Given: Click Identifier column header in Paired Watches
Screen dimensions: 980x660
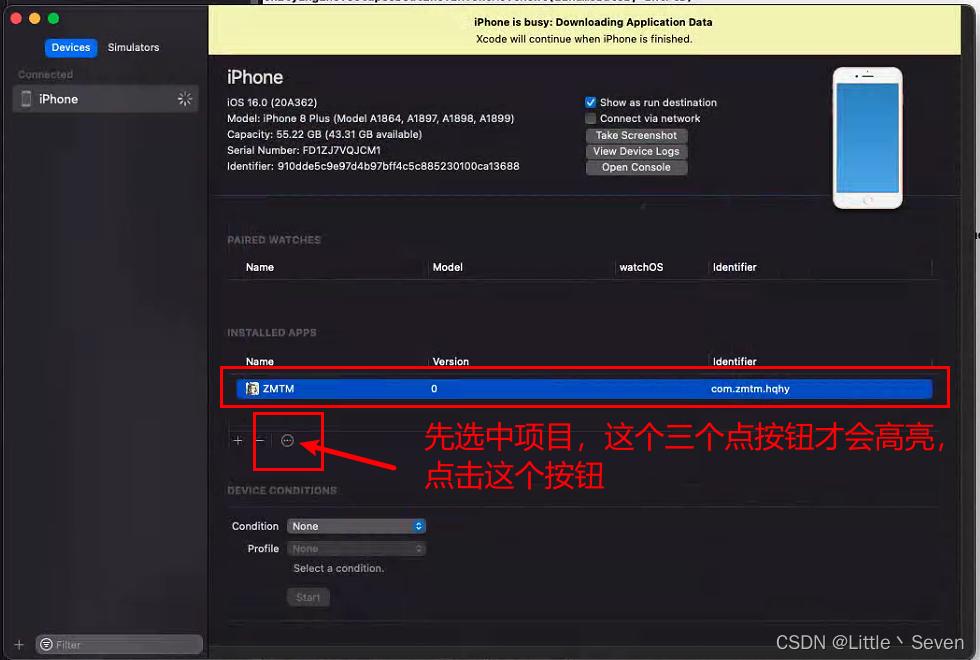Looking at the screenshot, I should pyautogui.click(x=734, y=268).
